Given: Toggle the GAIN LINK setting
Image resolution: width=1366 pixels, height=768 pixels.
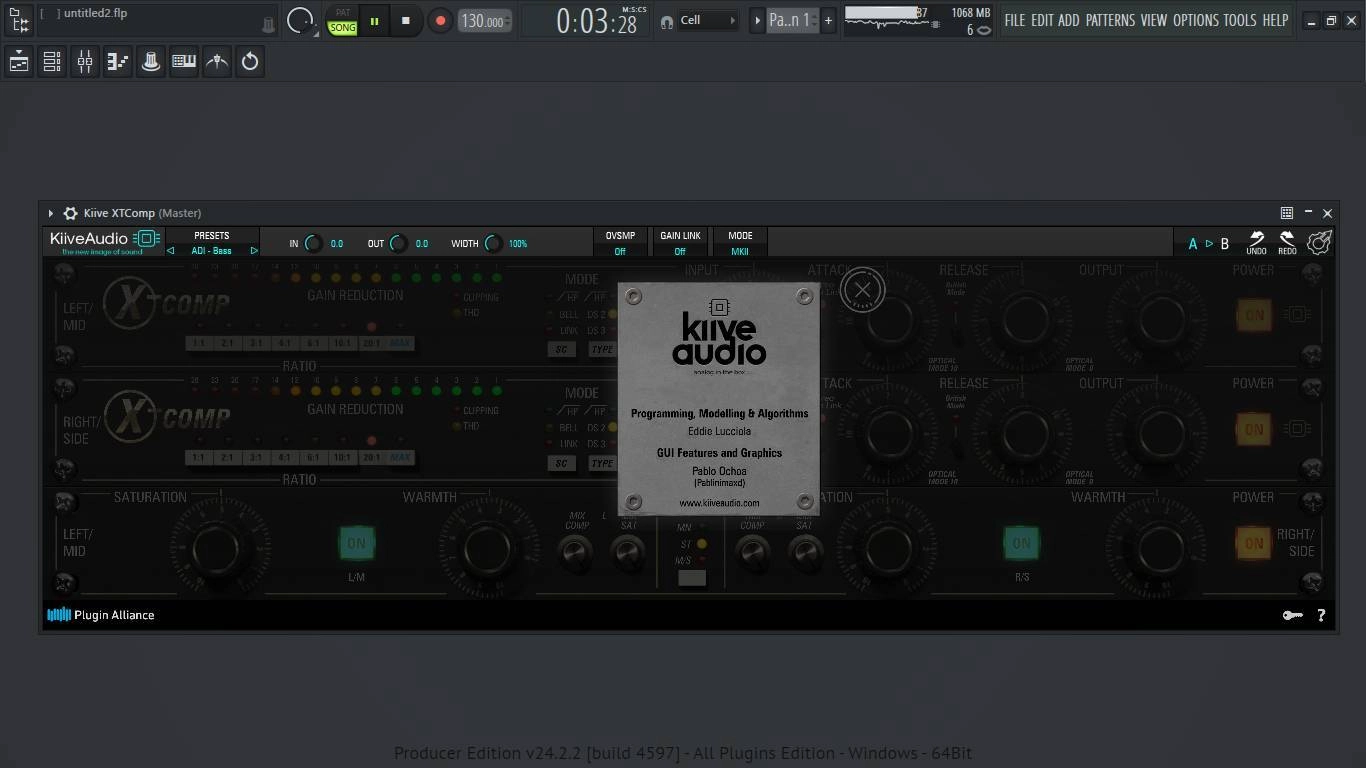Looking at the screenshot, I should tap(680, 243).
